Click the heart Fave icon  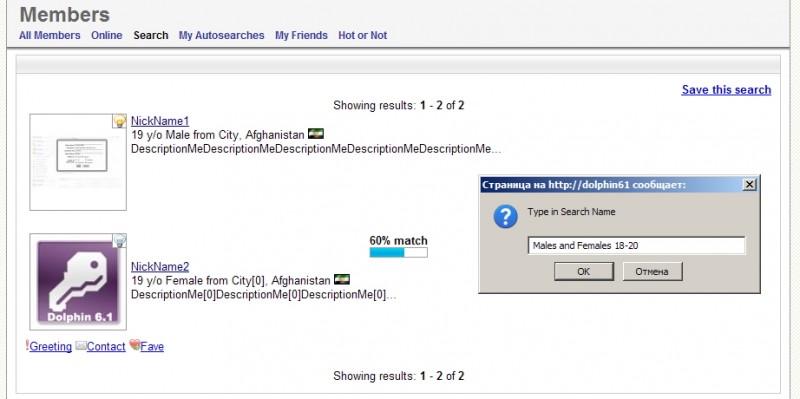135,345
